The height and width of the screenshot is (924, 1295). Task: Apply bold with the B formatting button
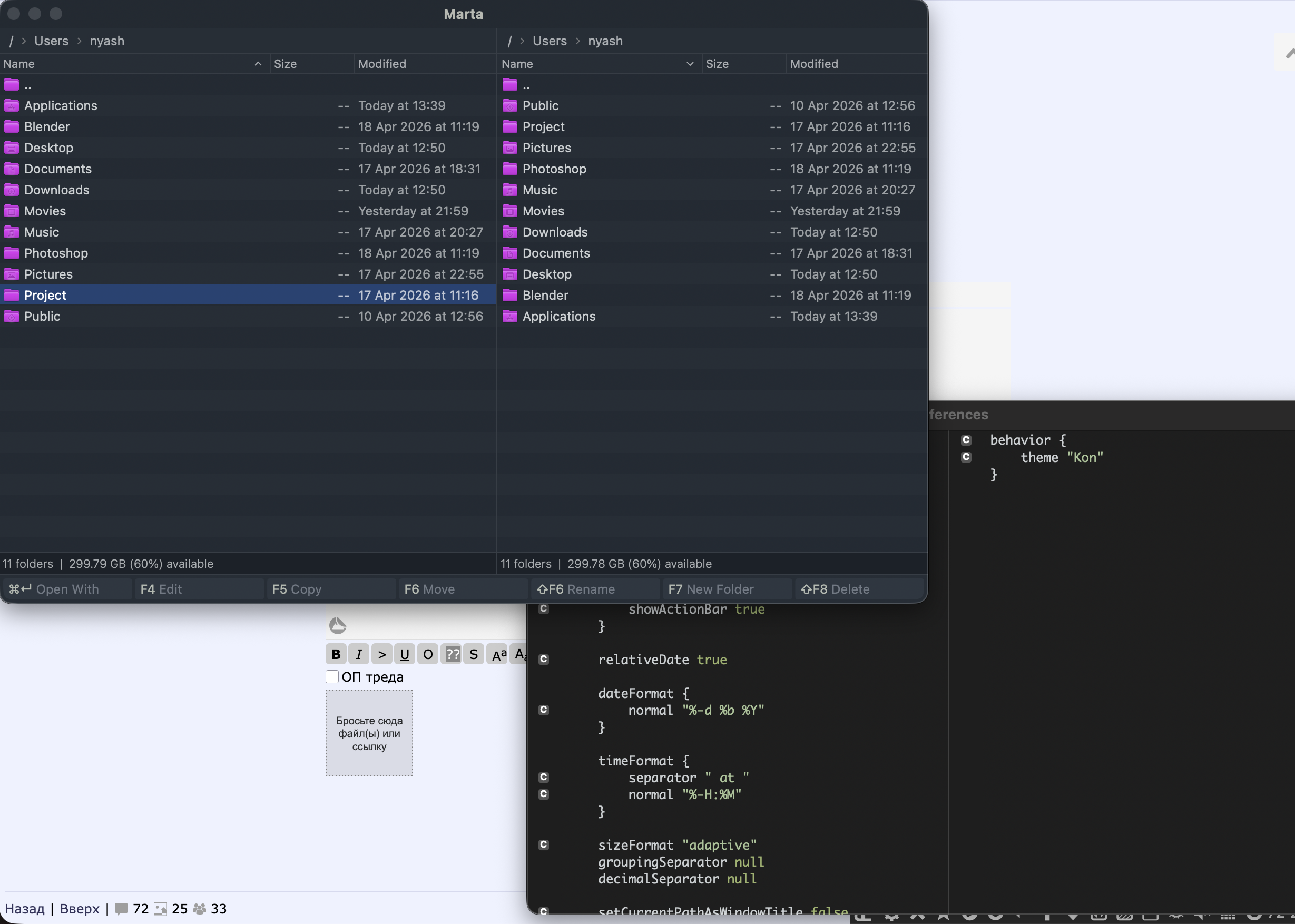[x=336, y=654]
